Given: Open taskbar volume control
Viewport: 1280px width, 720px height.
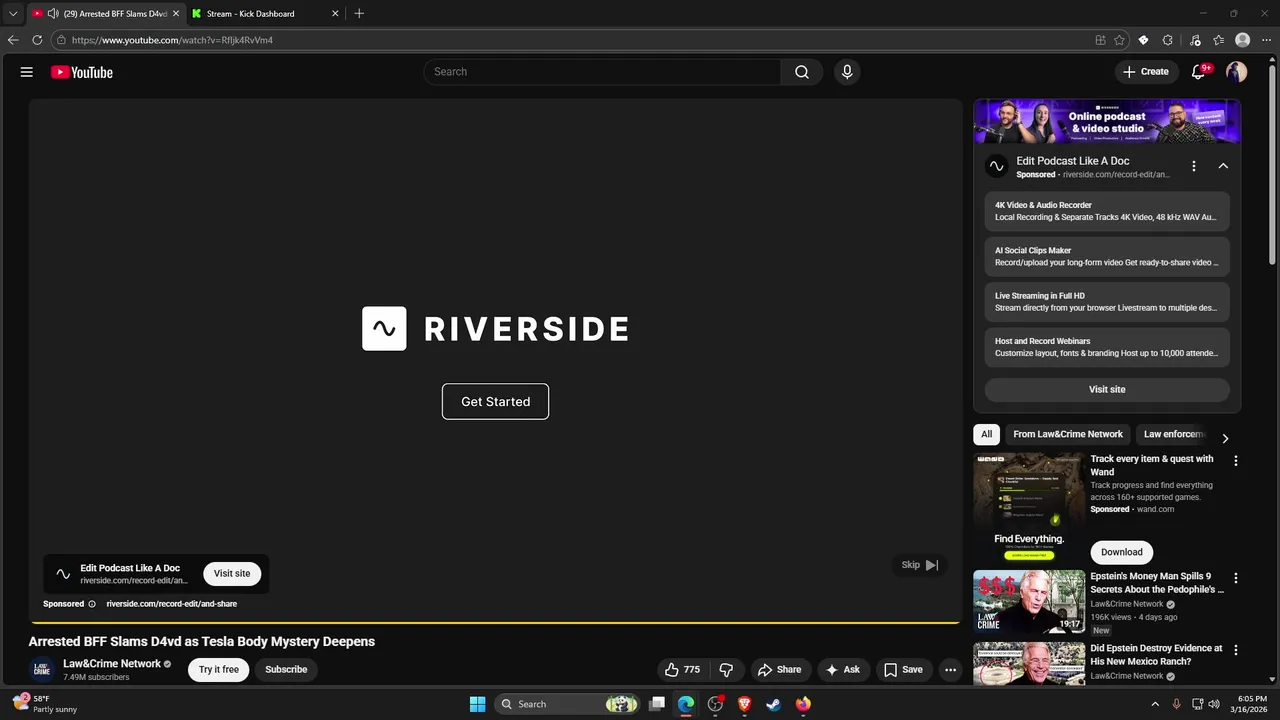Looking at the screenshot, I should tap(1214, 704).
